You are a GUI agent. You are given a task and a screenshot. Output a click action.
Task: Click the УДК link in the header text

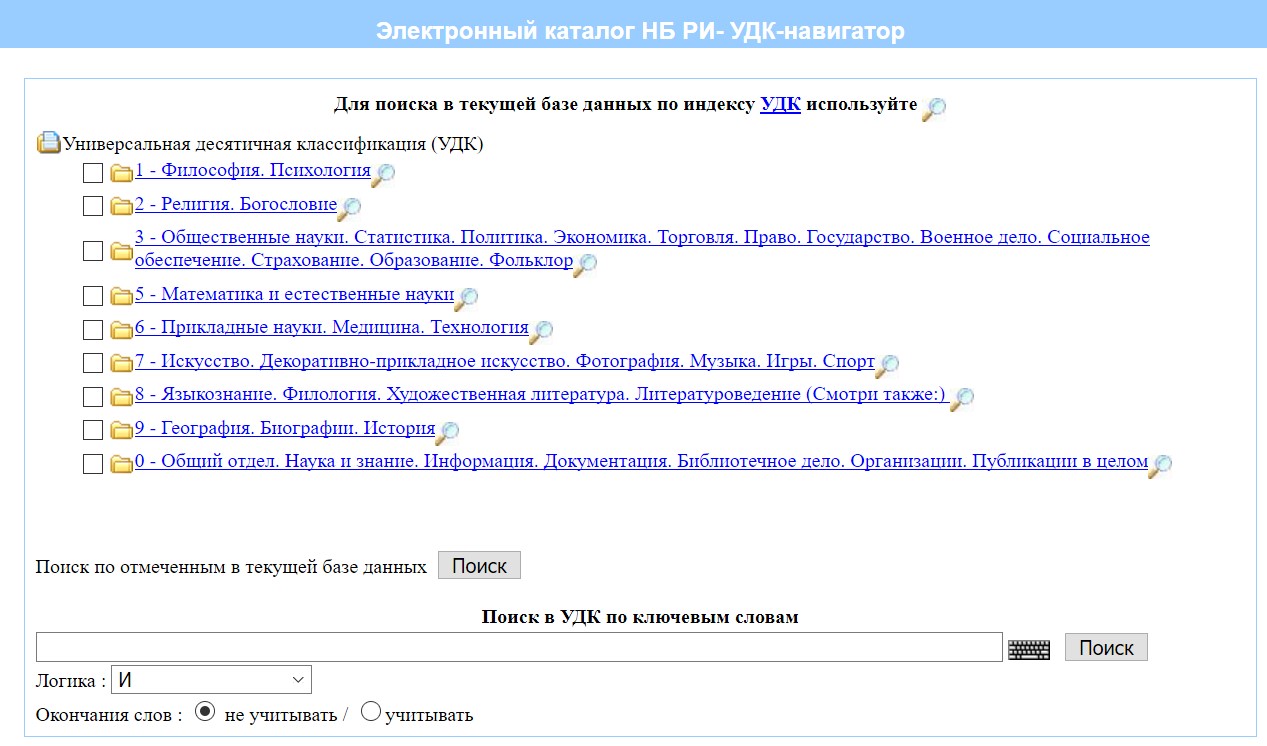(x=780, y=104)
